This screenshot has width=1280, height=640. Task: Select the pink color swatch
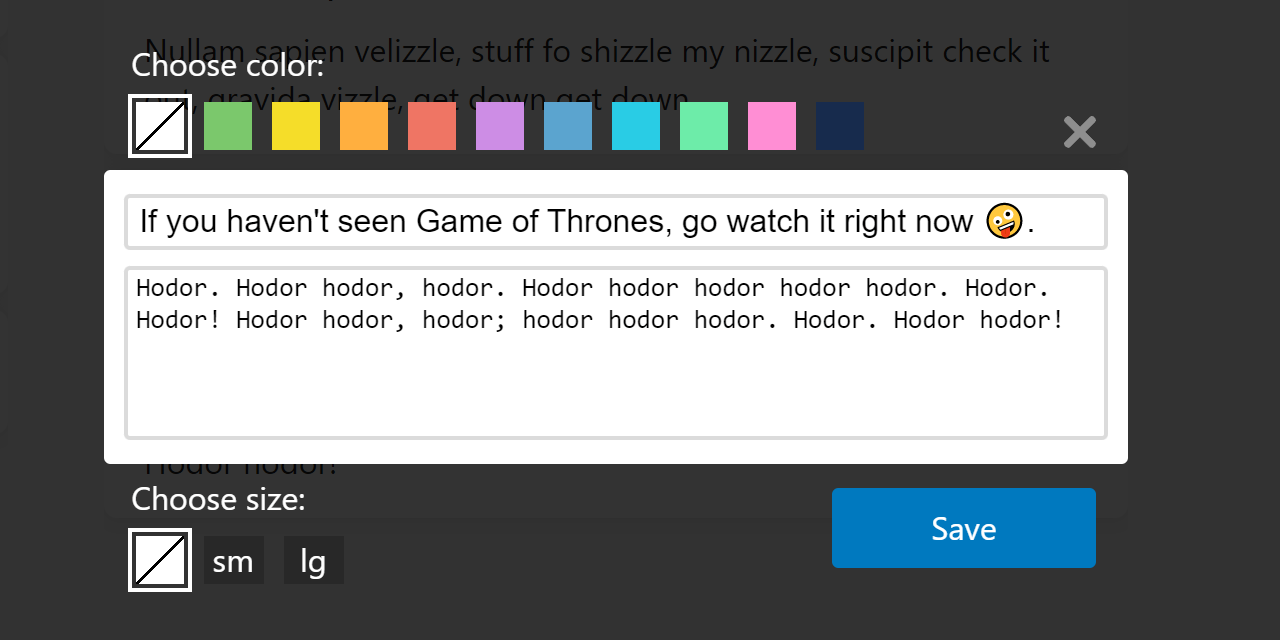[x=772, y=126]
